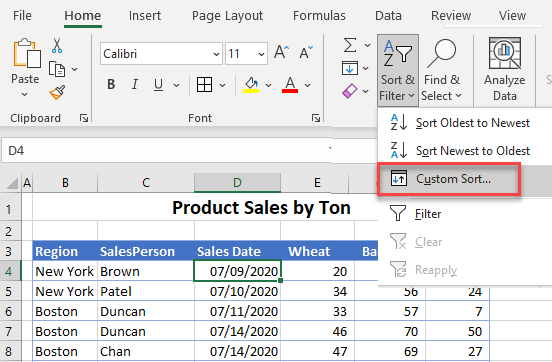Screen dimensions: 552x362
Task: Expand Font Color palette arrow
Action: [307, 85]
